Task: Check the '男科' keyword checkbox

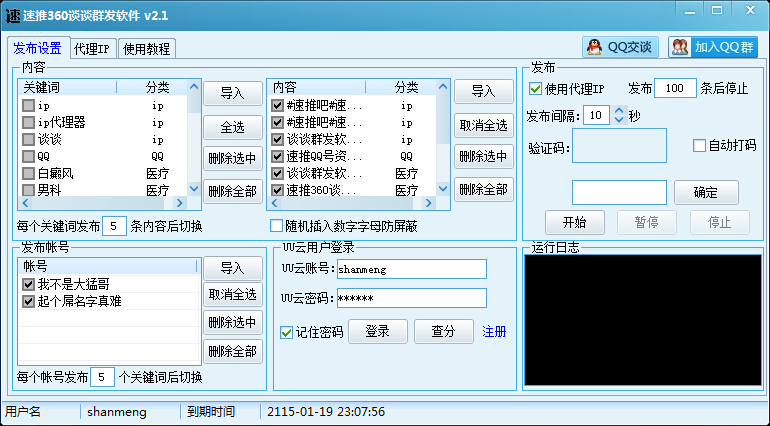Action: pos(28,190)
